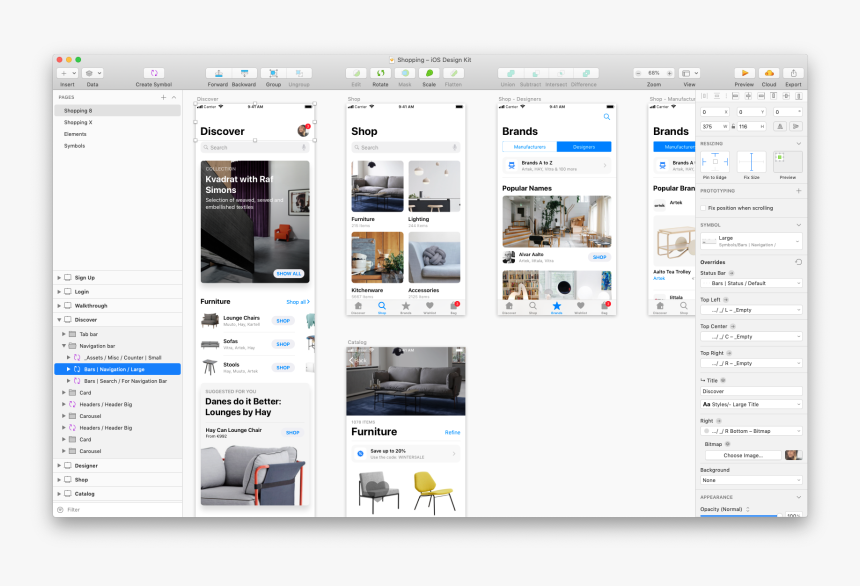Expand the Sign Up artboard
860x586 pixels.
[x=58, y=277]
